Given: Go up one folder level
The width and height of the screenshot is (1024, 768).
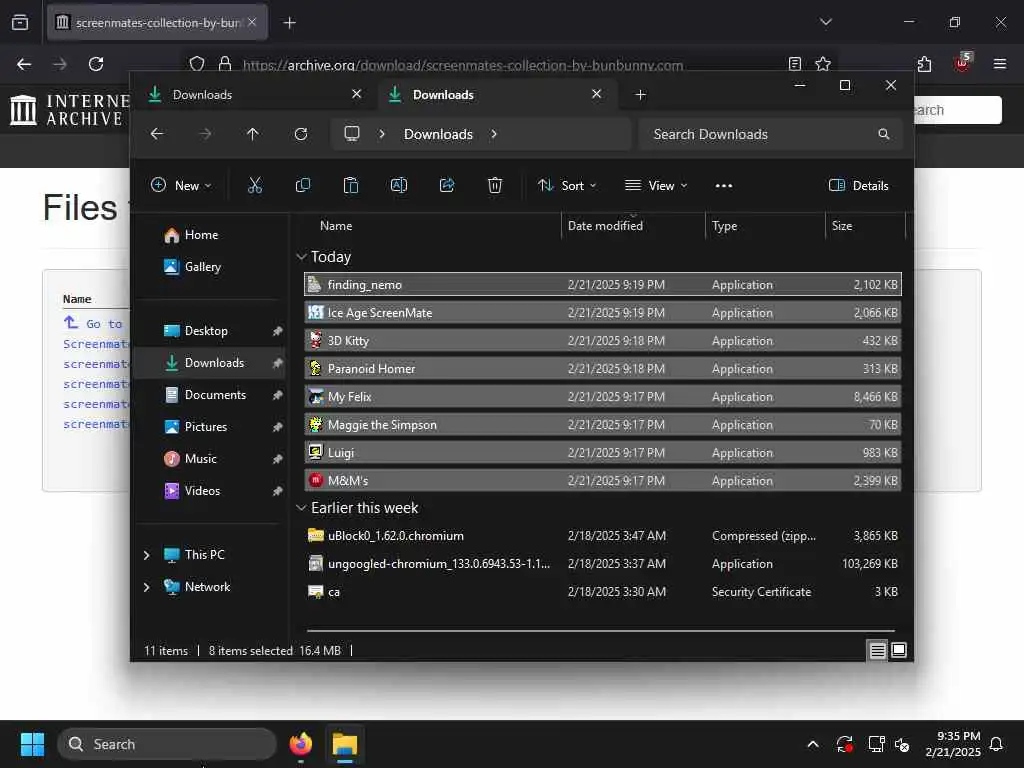Looking at the screenshot, I should coord(253,134).
